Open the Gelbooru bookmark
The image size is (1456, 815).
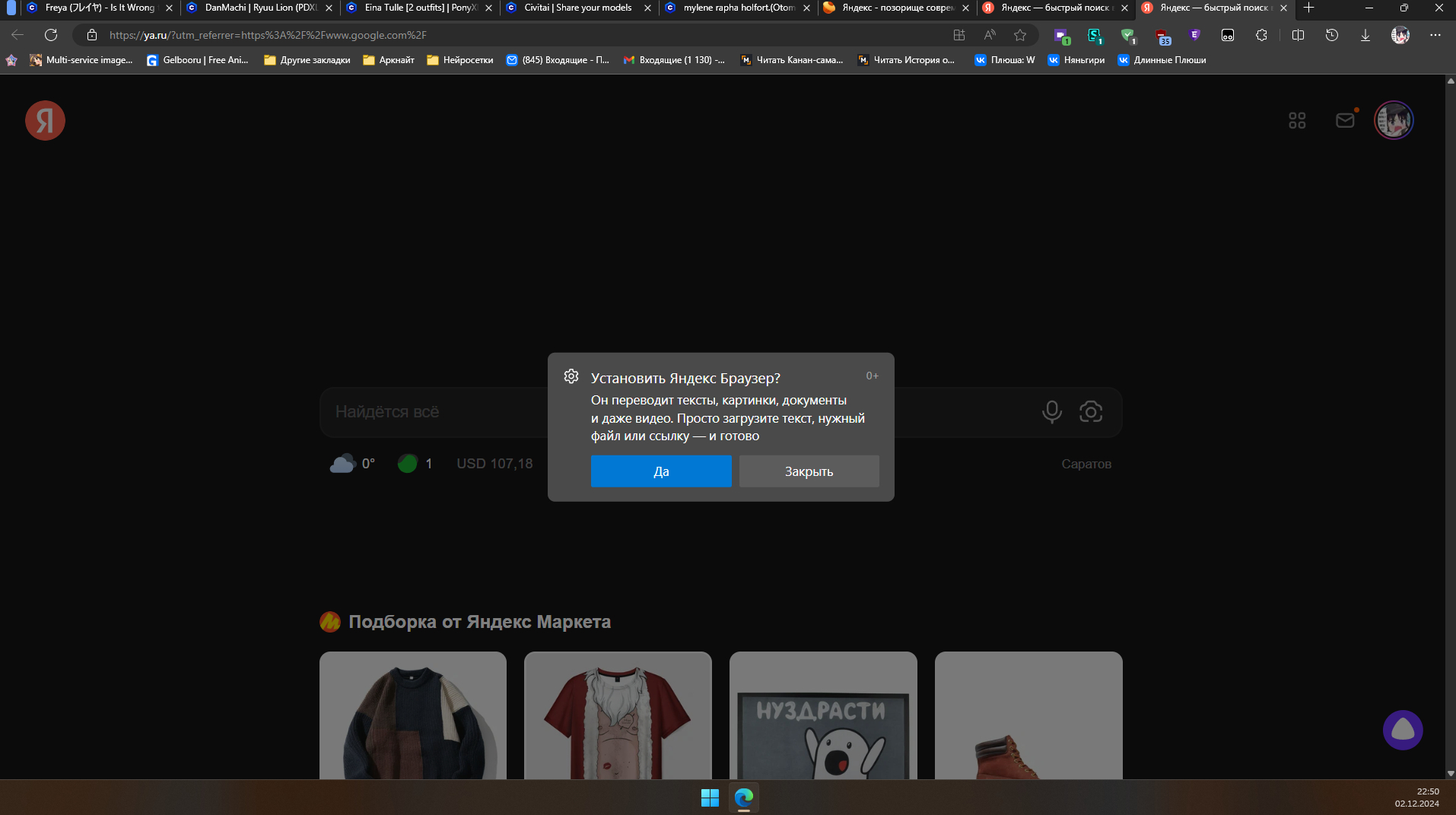pyautogui.click(x=198, y=60)
